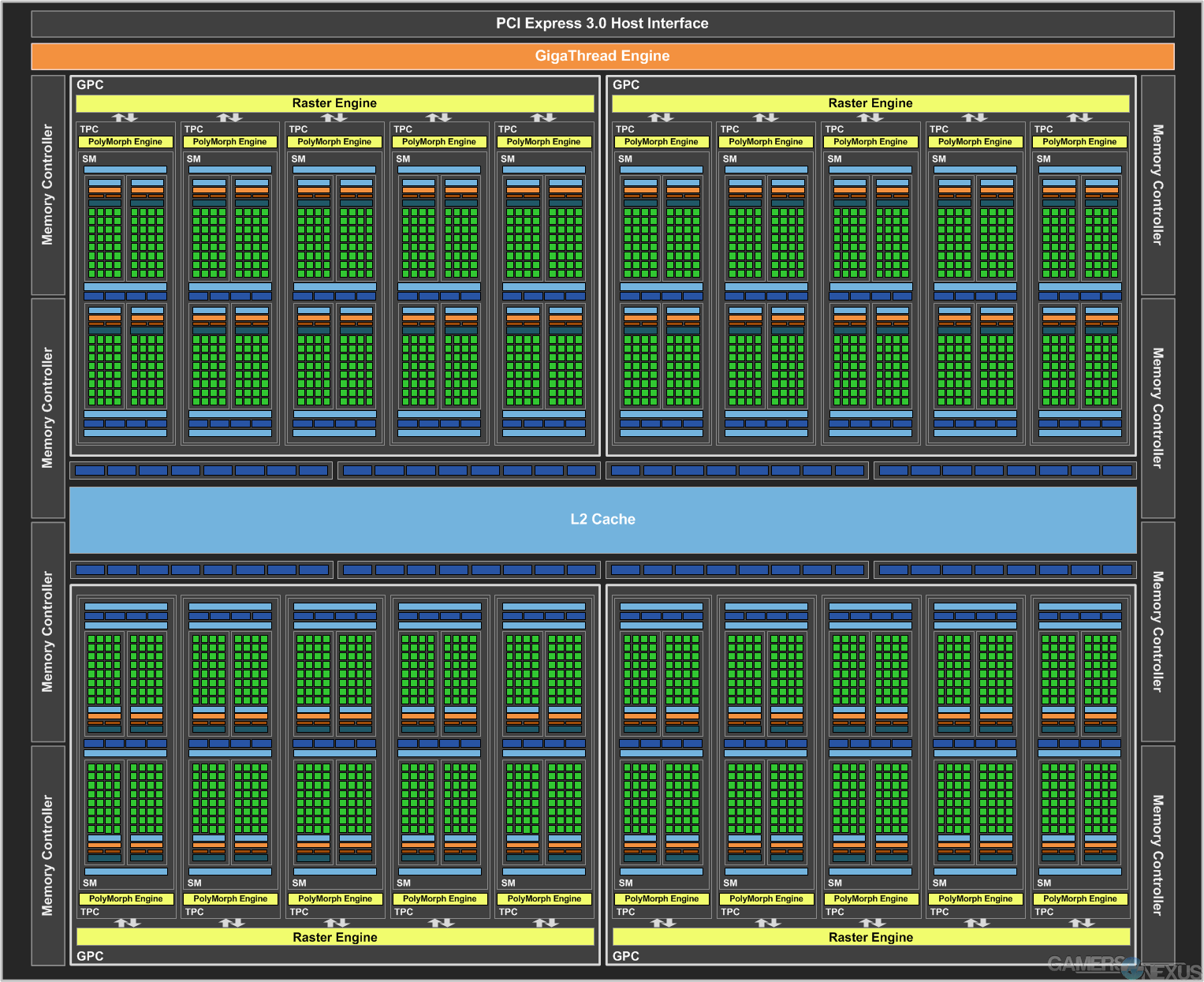The height and width of the screenshot is (982, 1204).
Task: Click the last PolyMorph Engine in the top-right GPC
Action: tap(1079, 142)
